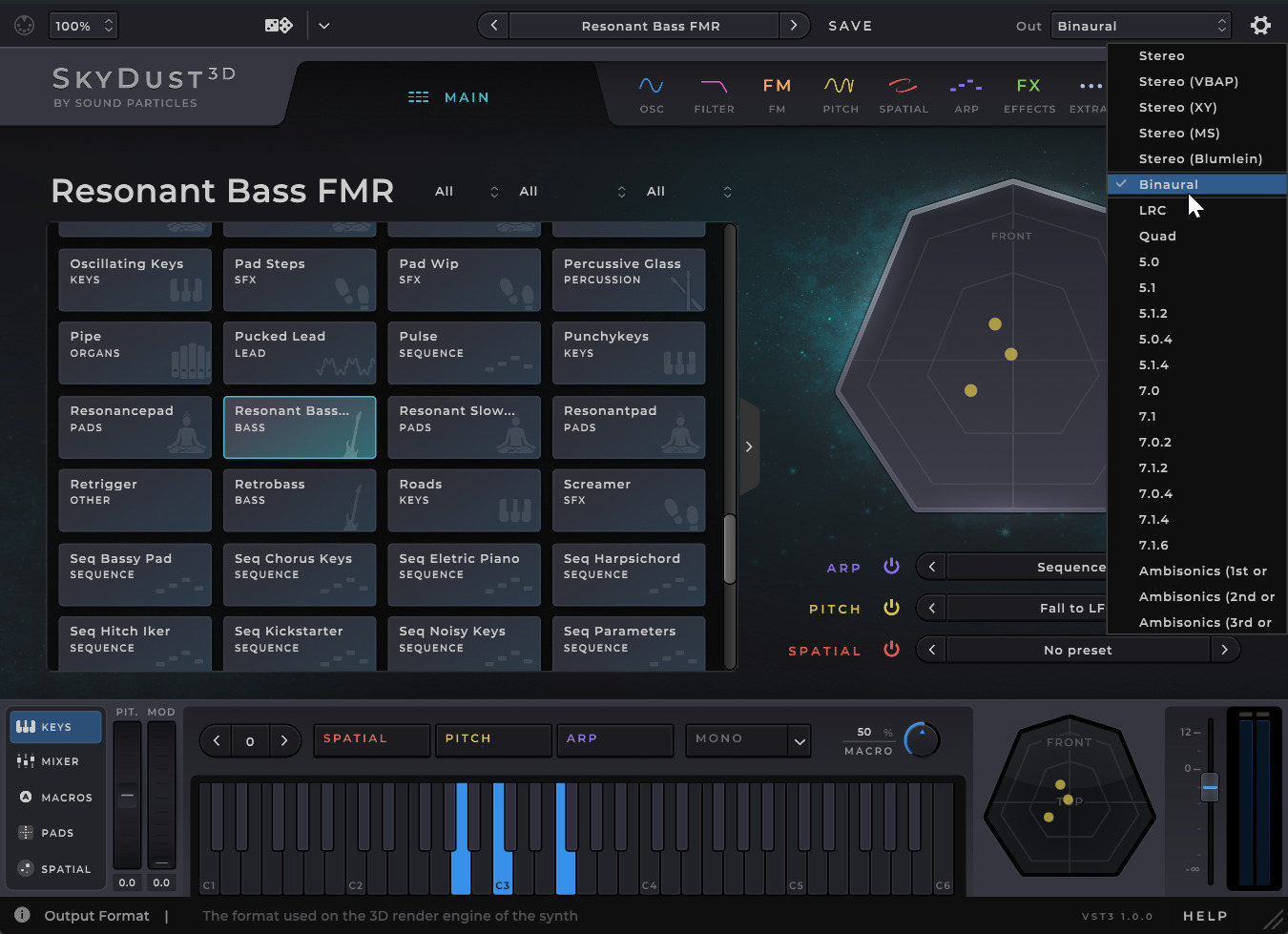Open the SPATIAL section in top bar
The width and height of the screenshot is (1288, 934).
click(903, 95)
